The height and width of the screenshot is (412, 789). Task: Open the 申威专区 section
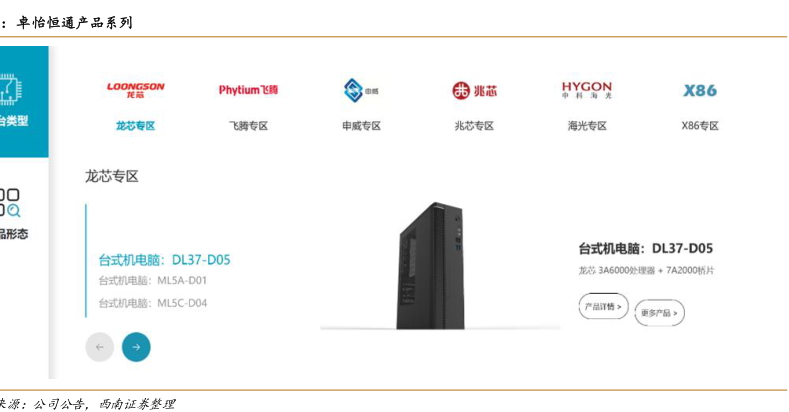pyautogui.click(x=361, y=126)
